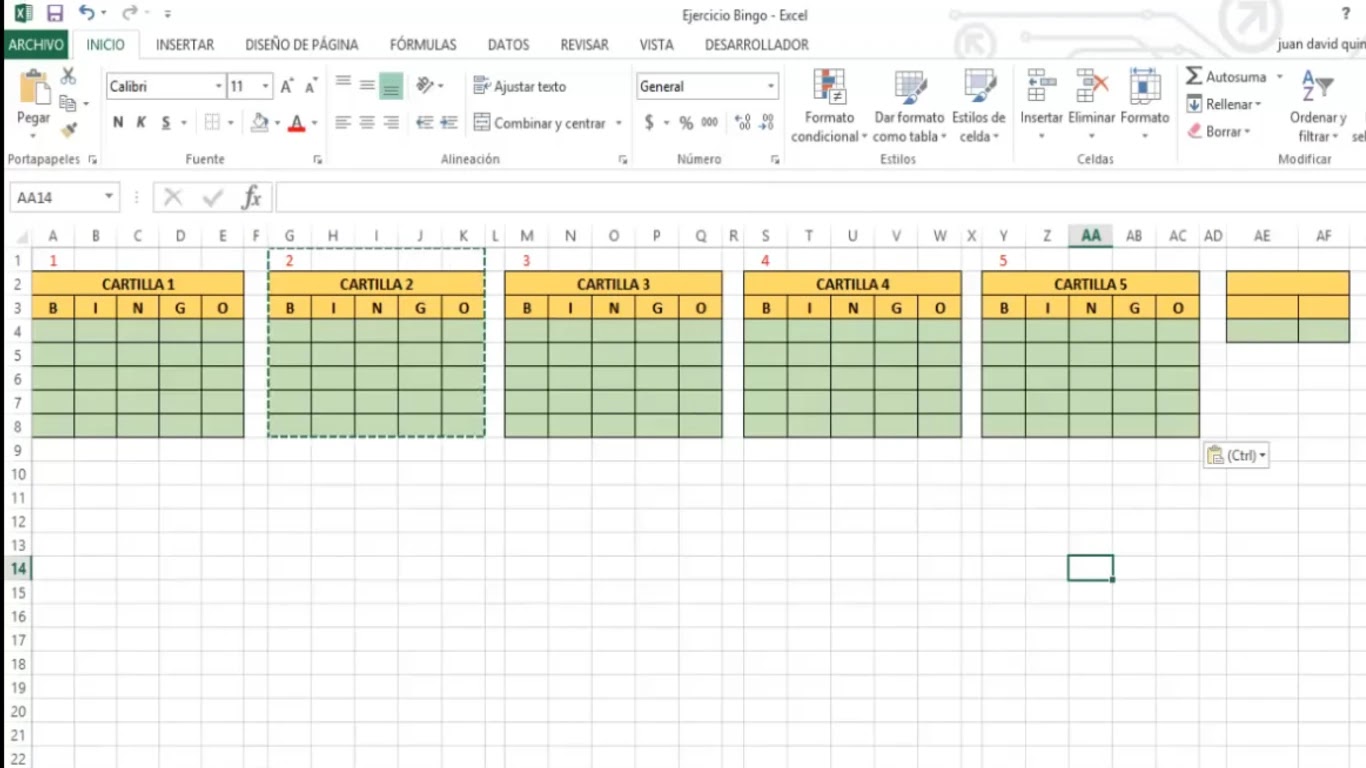
Task: Click the insert function fx icon
Action: click(252, 198)
